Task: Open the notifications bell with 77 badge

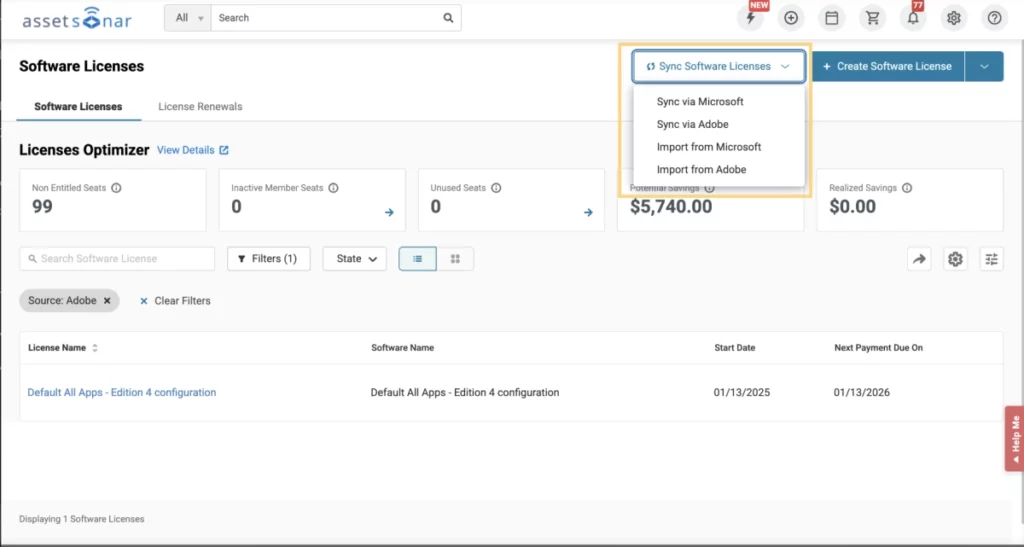Action: pyautogui.click(x=913, y=18)
